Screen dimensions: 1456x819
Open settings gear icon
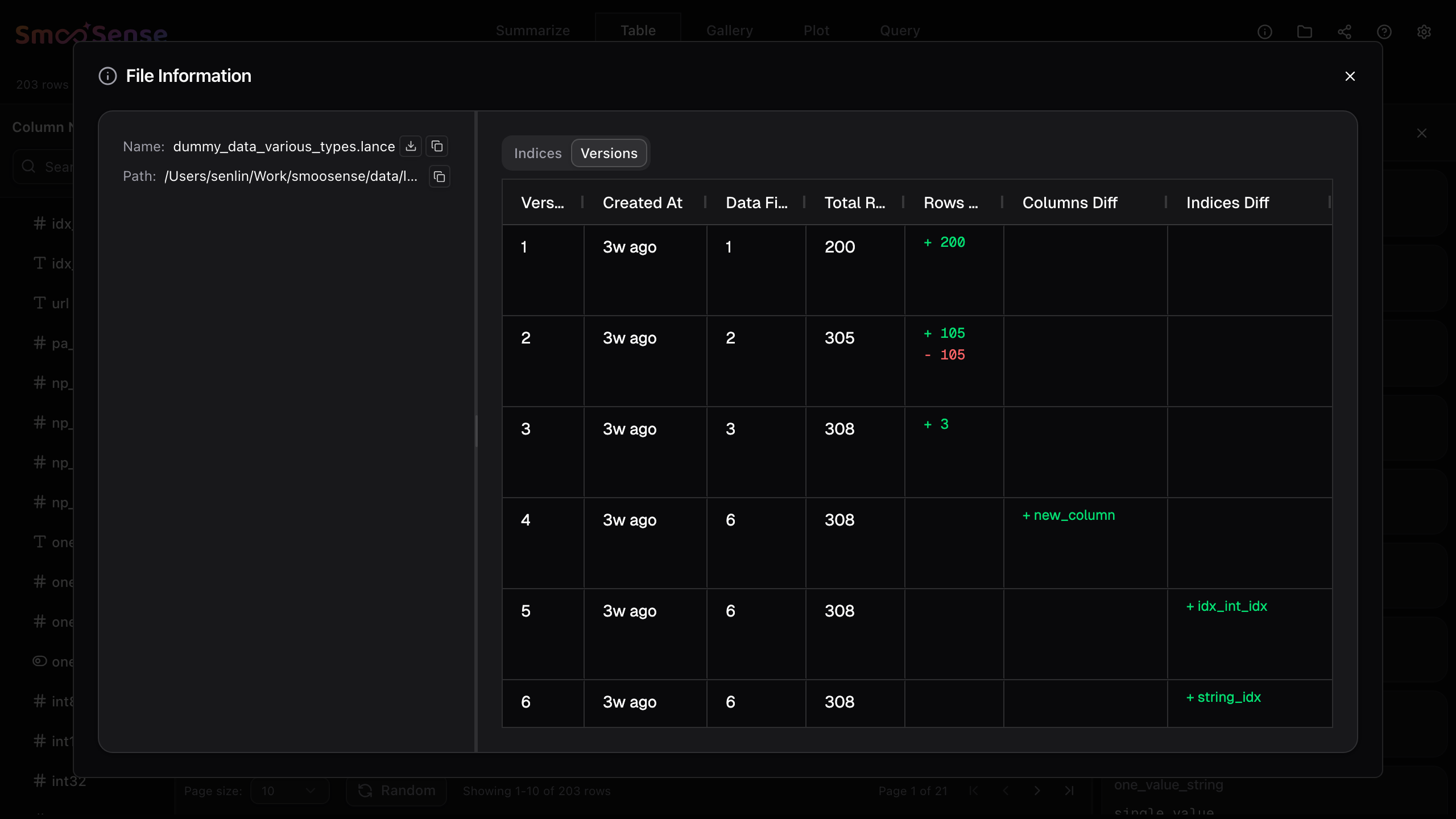click(1424, 32)
